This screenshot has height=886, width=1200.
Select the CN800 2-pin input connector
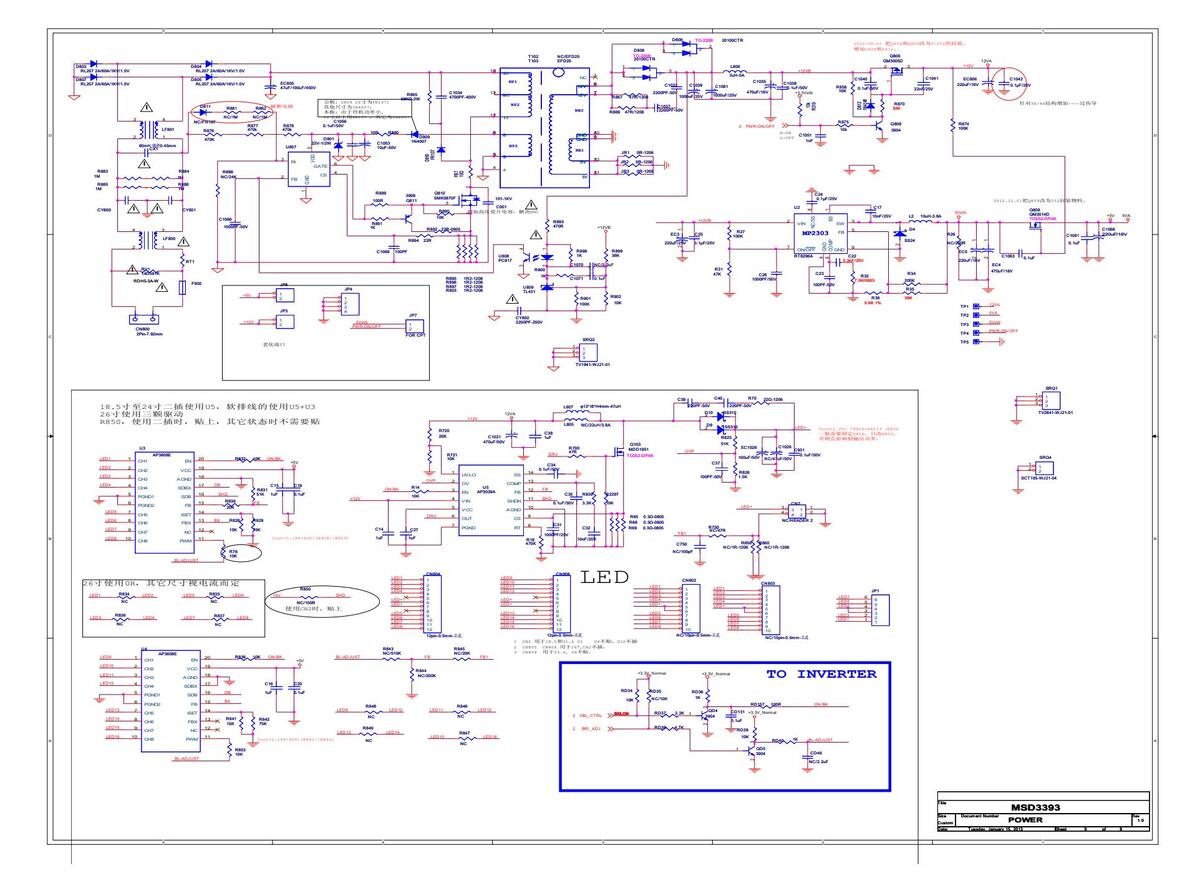click(x=141, y=319)
